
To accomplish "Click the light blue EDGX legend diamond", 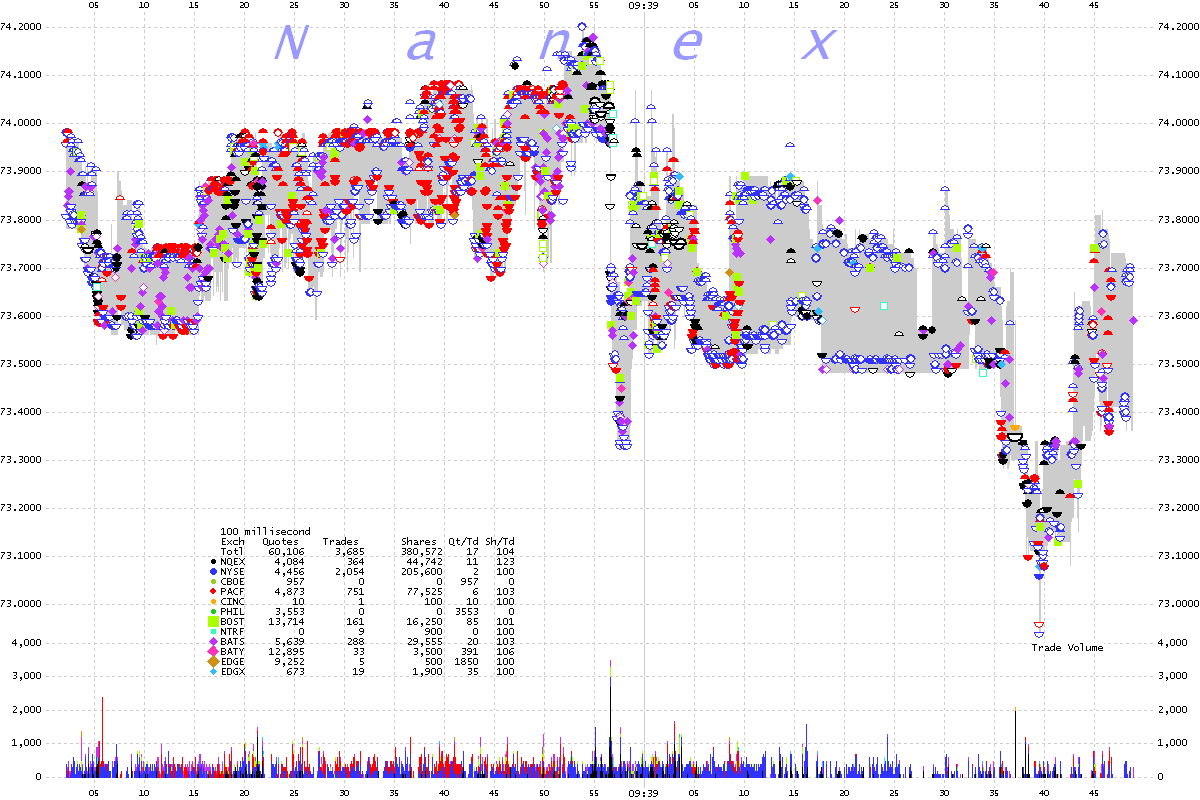I will 212,671.
